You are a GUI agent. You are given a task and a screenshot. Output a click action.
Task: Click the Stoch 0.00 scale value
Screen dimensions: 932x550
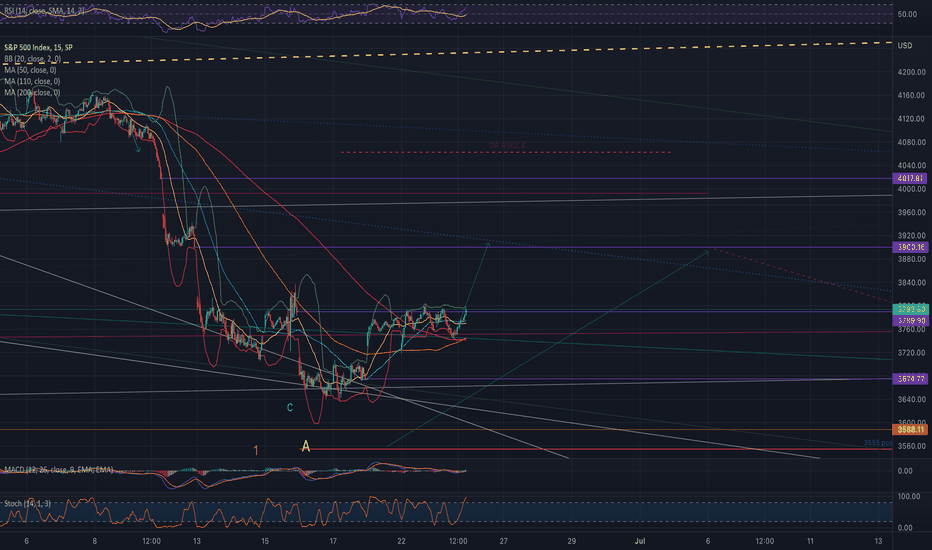click(x=905, y=528)
